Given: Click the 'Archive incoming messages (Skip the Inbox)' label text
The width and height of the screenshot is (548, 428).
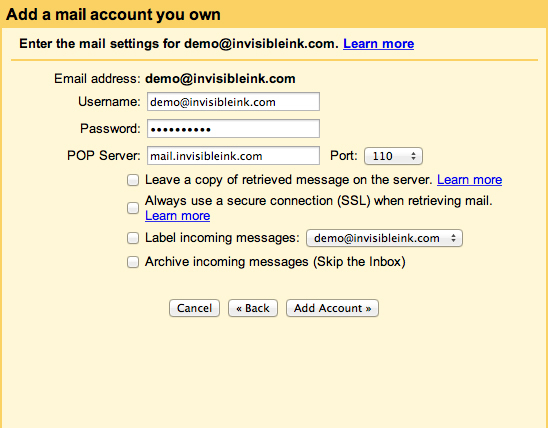Looking at the screenshot, I should click(275, 262).
